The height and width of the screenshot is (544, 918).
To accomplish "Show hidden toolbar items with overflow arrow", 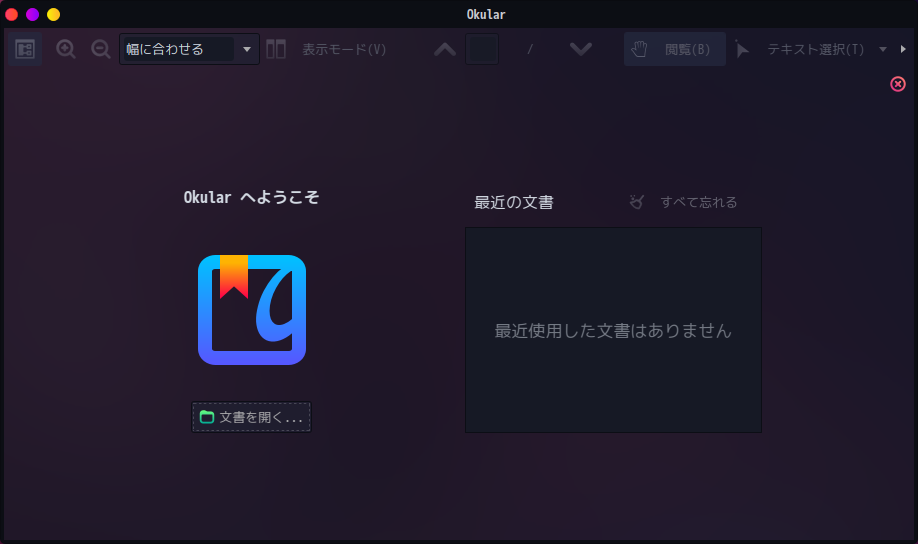I will point(903,49).
